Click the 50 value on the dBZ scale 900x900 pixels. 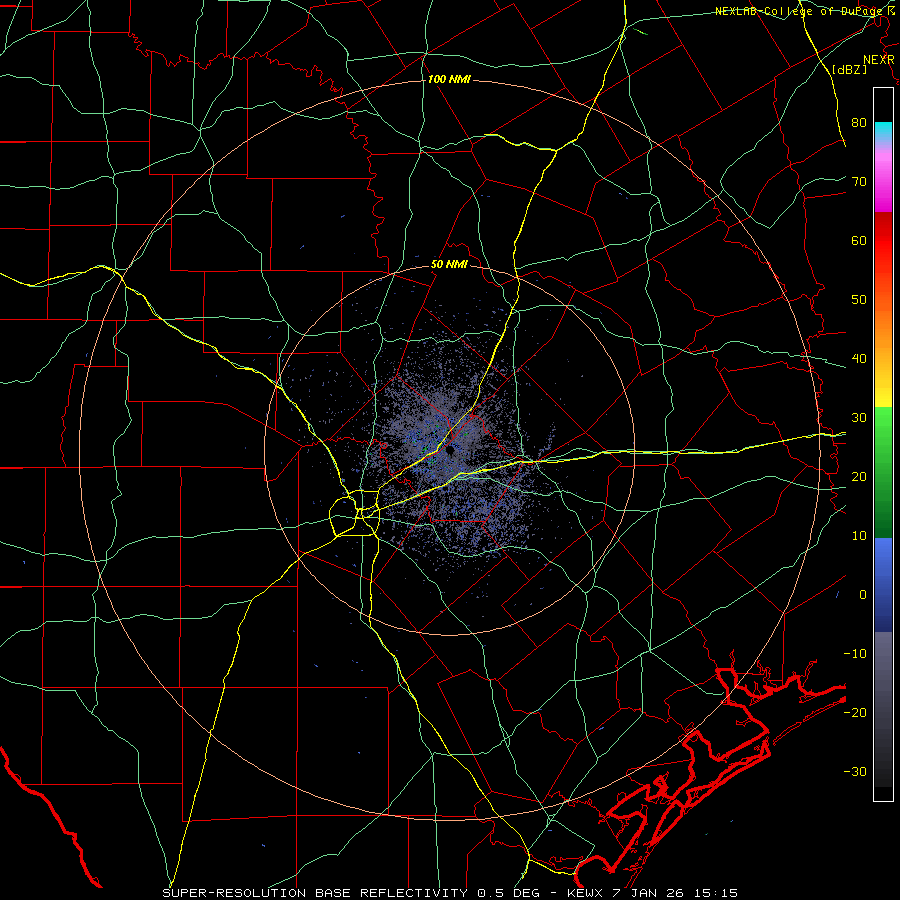(x=859, y=300)
